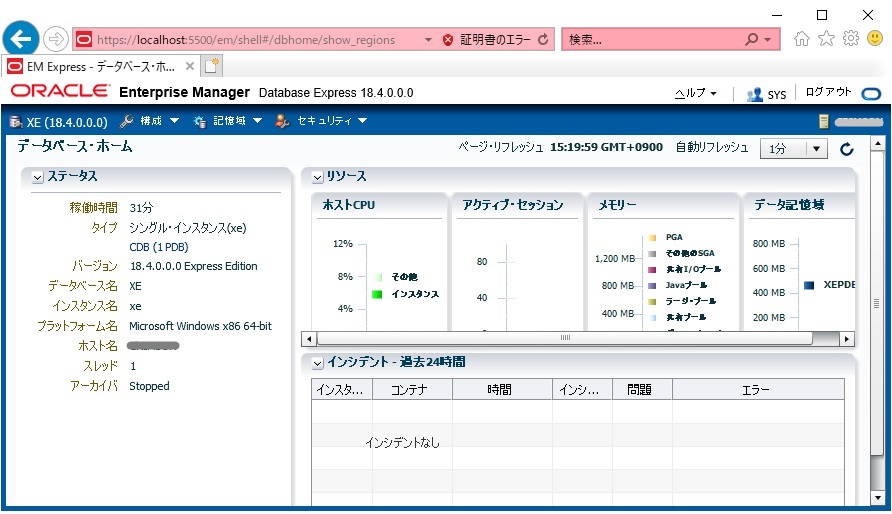892x514 pixels.
Task: Click the certificate error shield icon
Action: [448, 40]
